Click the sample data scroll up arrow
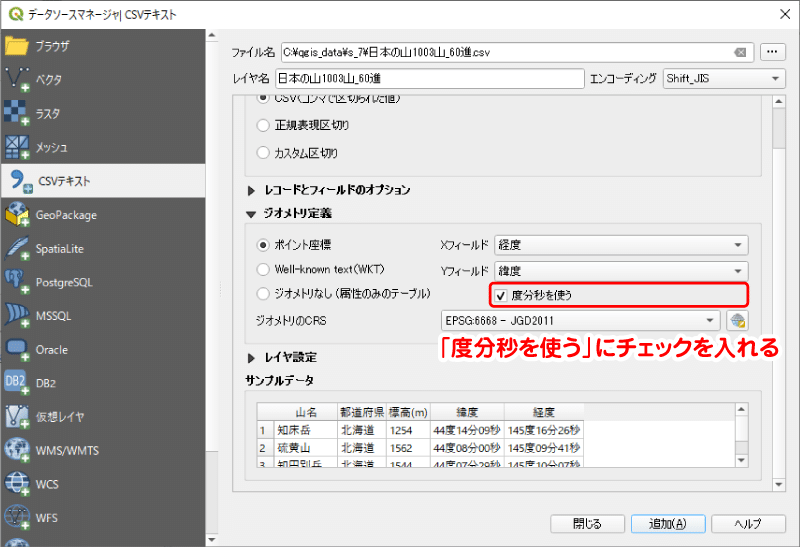800x547 pixels. (741, 409)
